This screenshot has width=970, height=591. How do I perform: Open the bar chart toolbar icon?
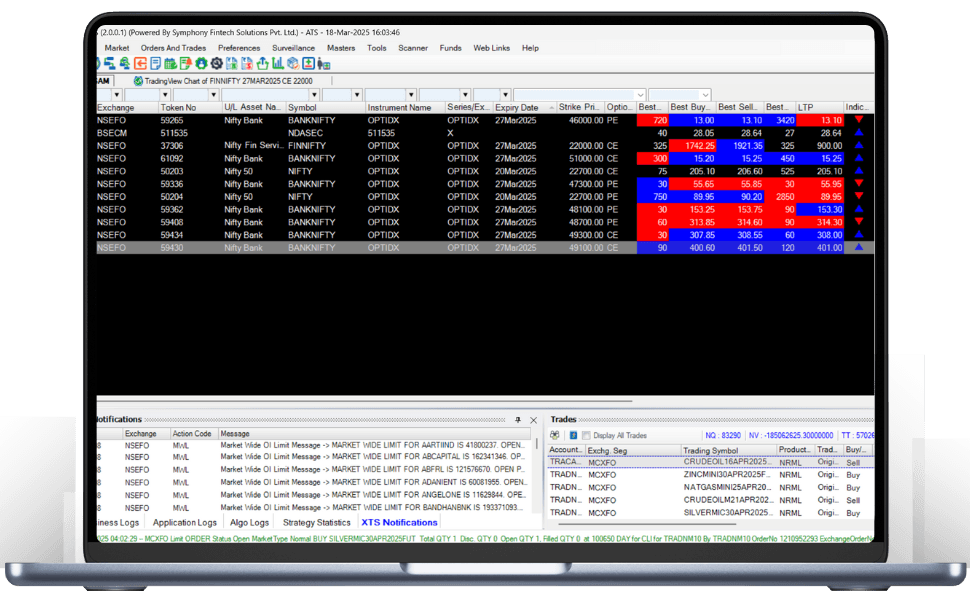277,64
